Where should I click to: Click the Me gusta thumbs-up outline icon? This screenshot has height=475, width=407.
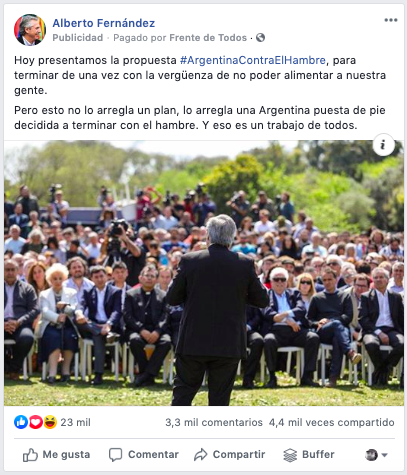point(30,455)
